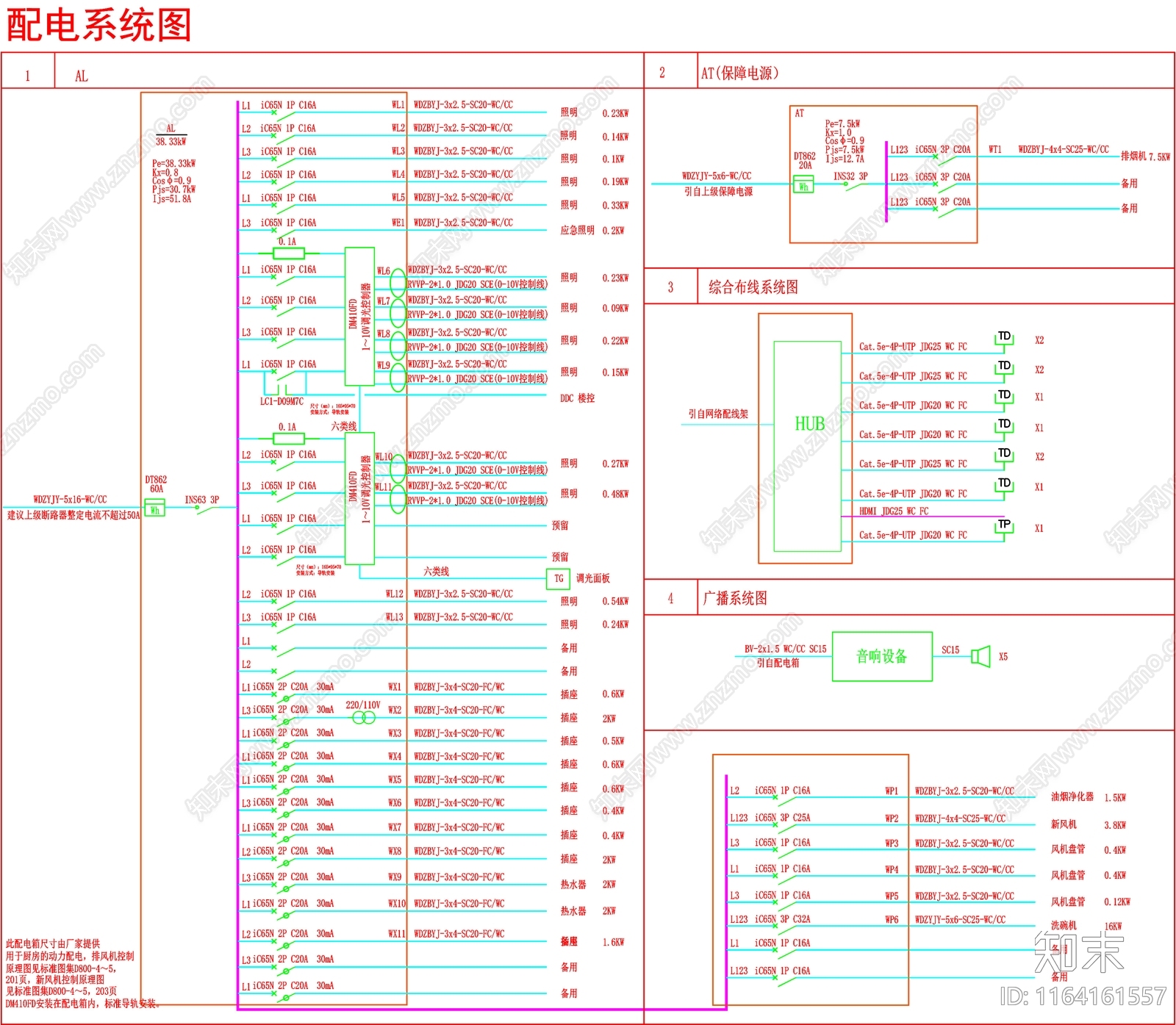Click the Wh meter symbol in the AT panel
The image size is (1176, 1025).
coord(803,186)
